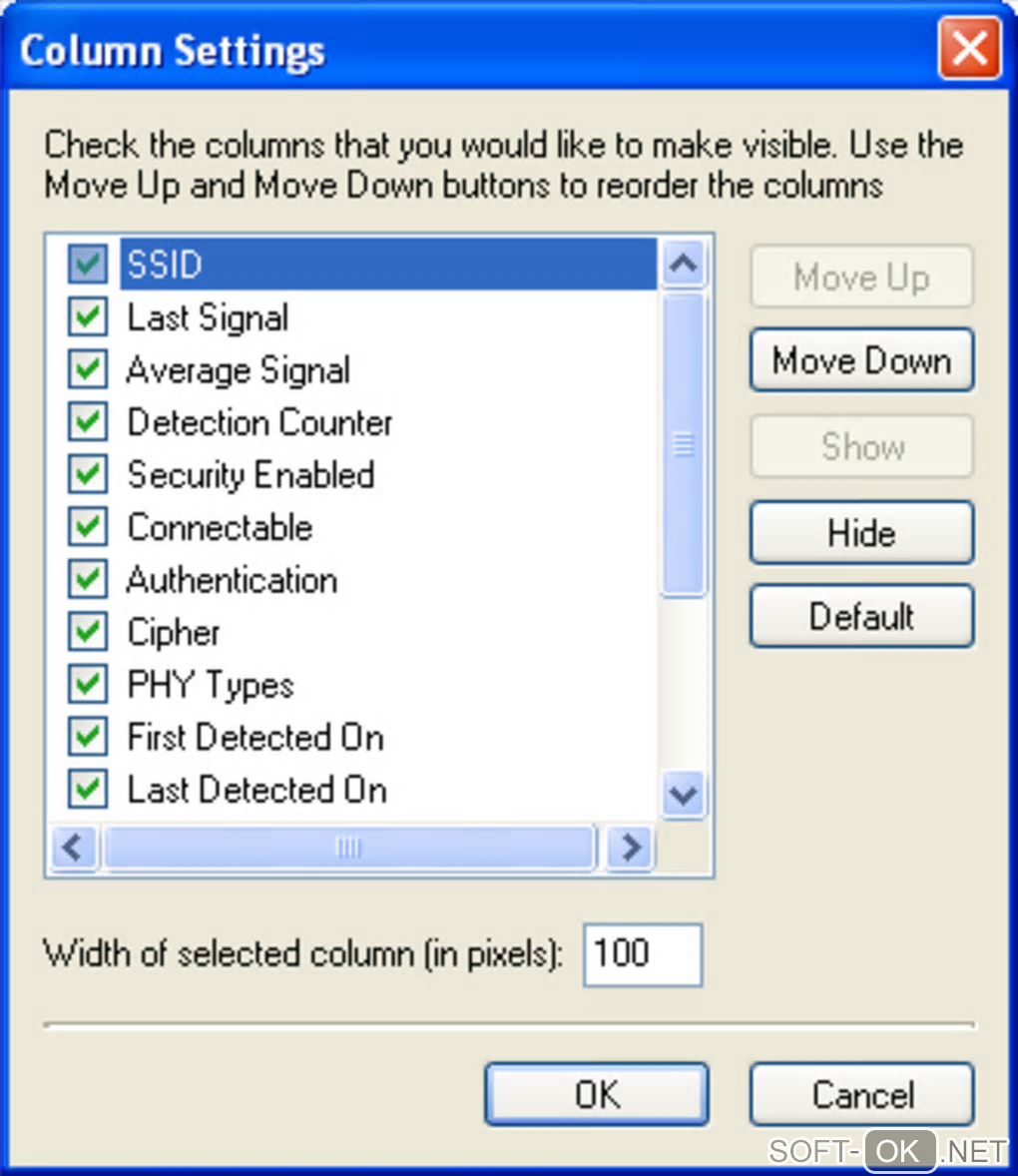This screenshot has height=1176, width=1018.
Task: Reset columns with Default button
Action: coord(861,617)
